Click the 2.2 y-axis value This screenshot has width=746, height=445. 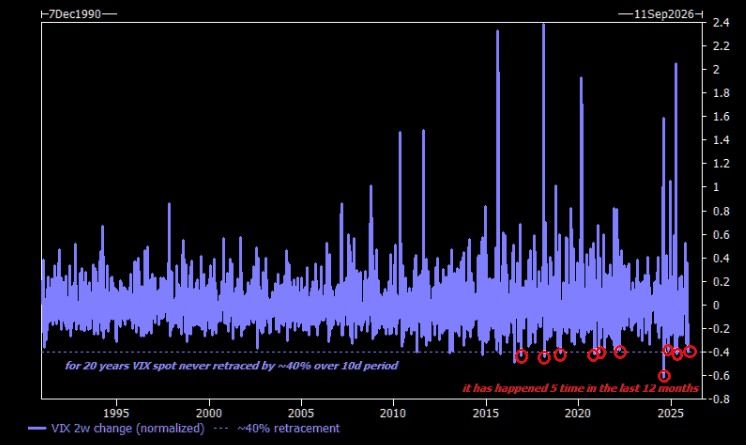click(721, 46)
